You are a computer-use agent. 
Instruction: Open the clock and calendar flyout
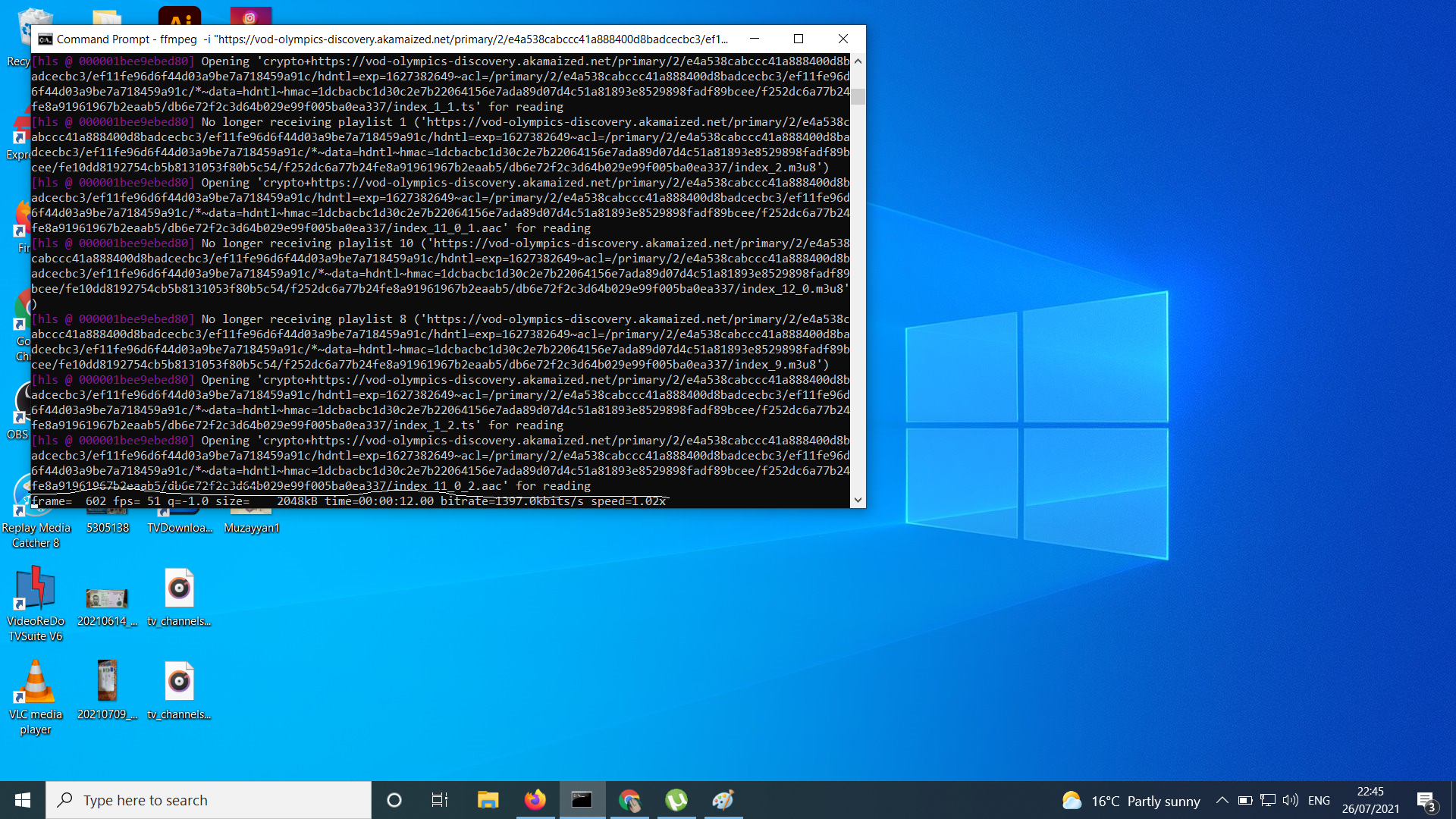(1370, 800)
